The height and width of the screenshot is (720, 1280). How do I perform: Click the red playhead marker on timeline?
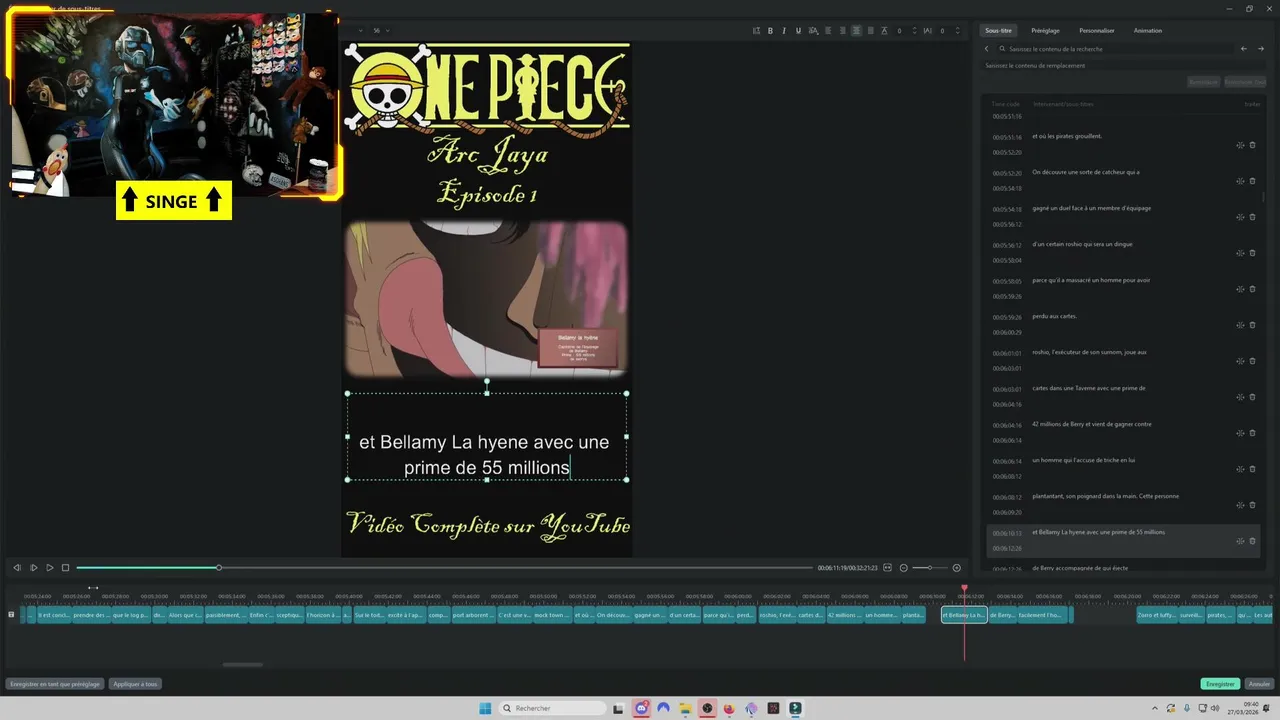point(964,588)
